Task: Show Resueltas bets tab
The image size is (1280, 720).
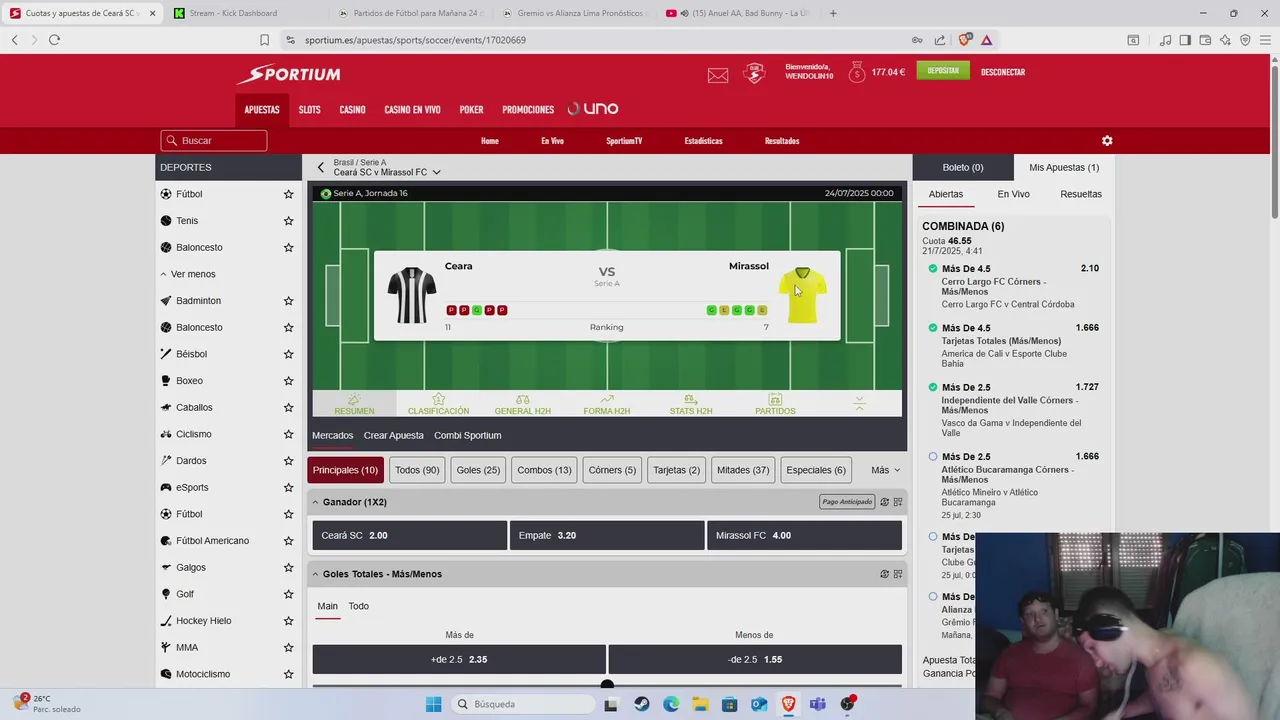Action: pos(1081,194)
